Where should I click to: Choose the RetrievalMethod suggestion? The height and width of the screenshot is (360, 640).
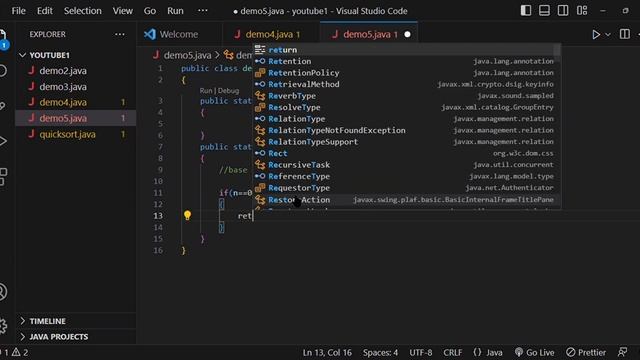click(407, 84)
